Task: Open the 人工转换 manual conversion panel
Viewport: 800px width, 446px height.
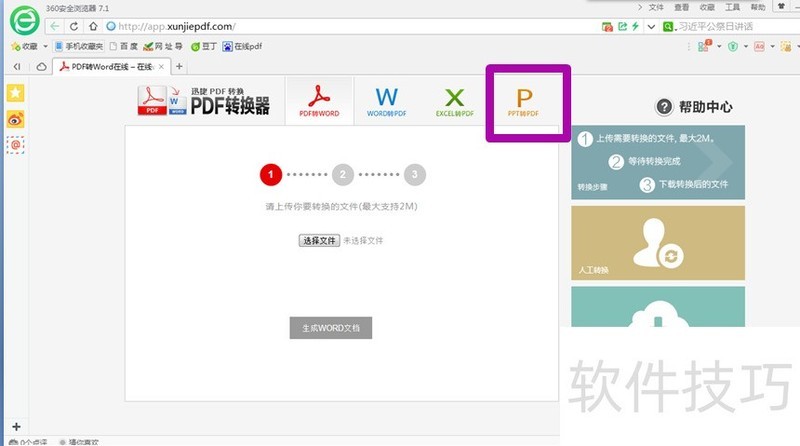Action: click(658, 243)
